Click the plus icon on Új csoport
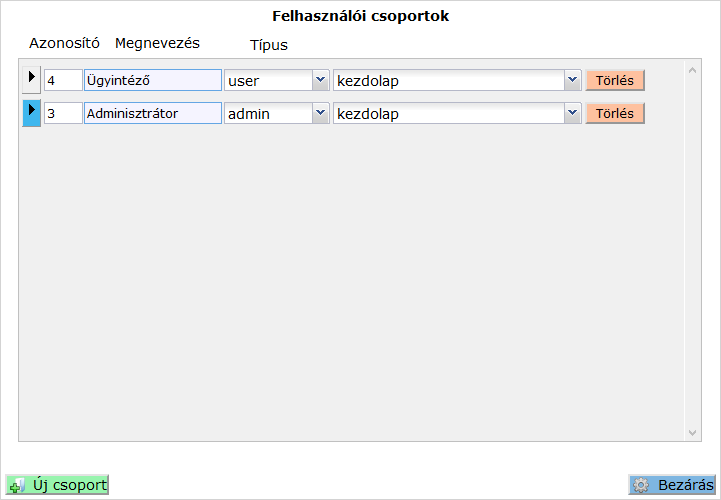The width and height of the screenshot is (721, 500). [x=17, y=486]
